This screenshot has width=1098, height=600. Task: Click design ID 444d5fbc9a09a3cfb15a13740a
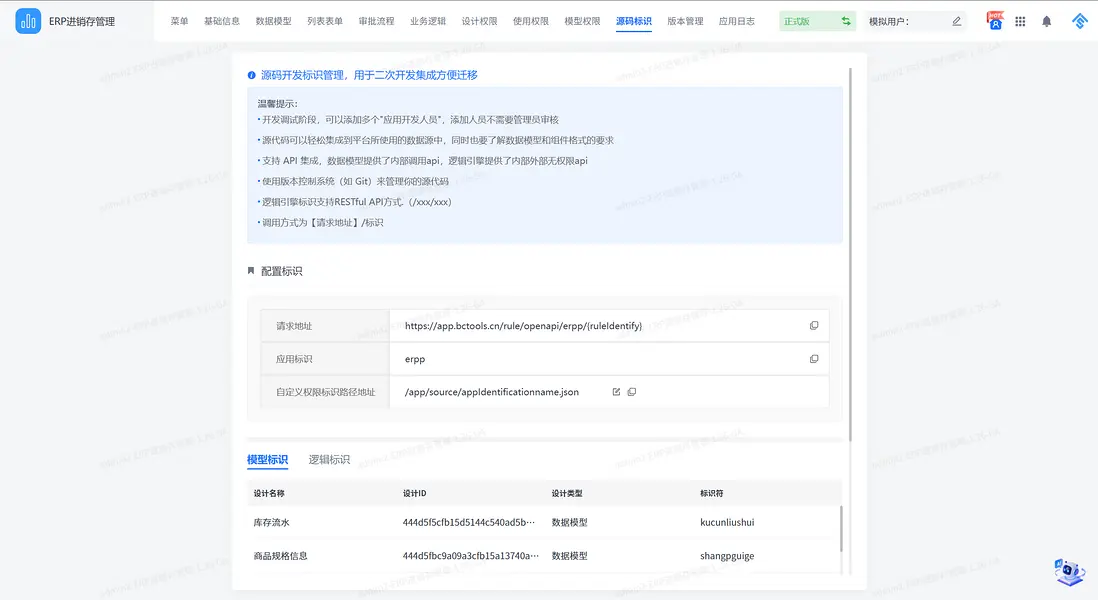click(x=471, y=556)
